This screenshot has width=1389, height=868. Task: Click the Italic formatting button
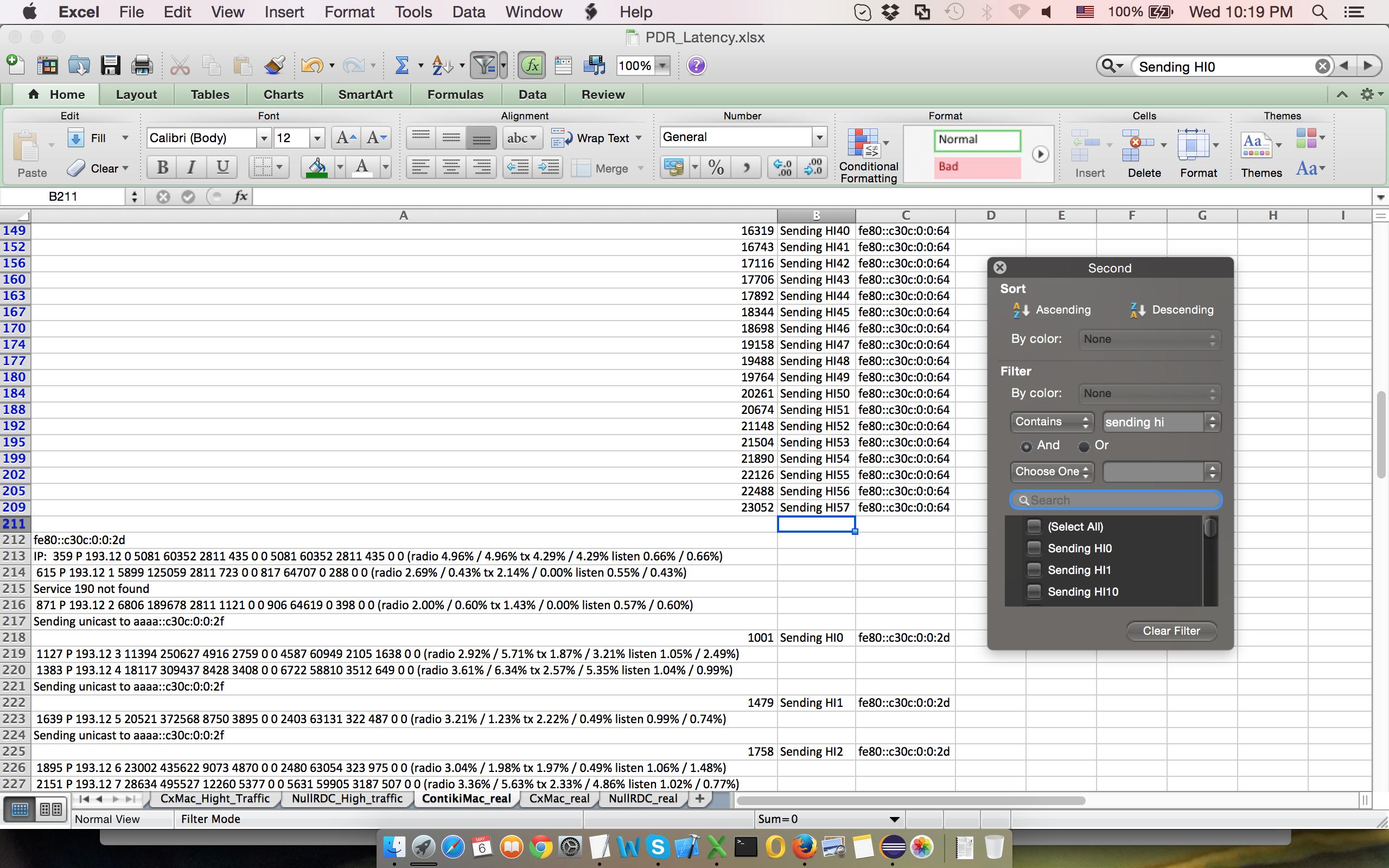click(x=192, y=168)
